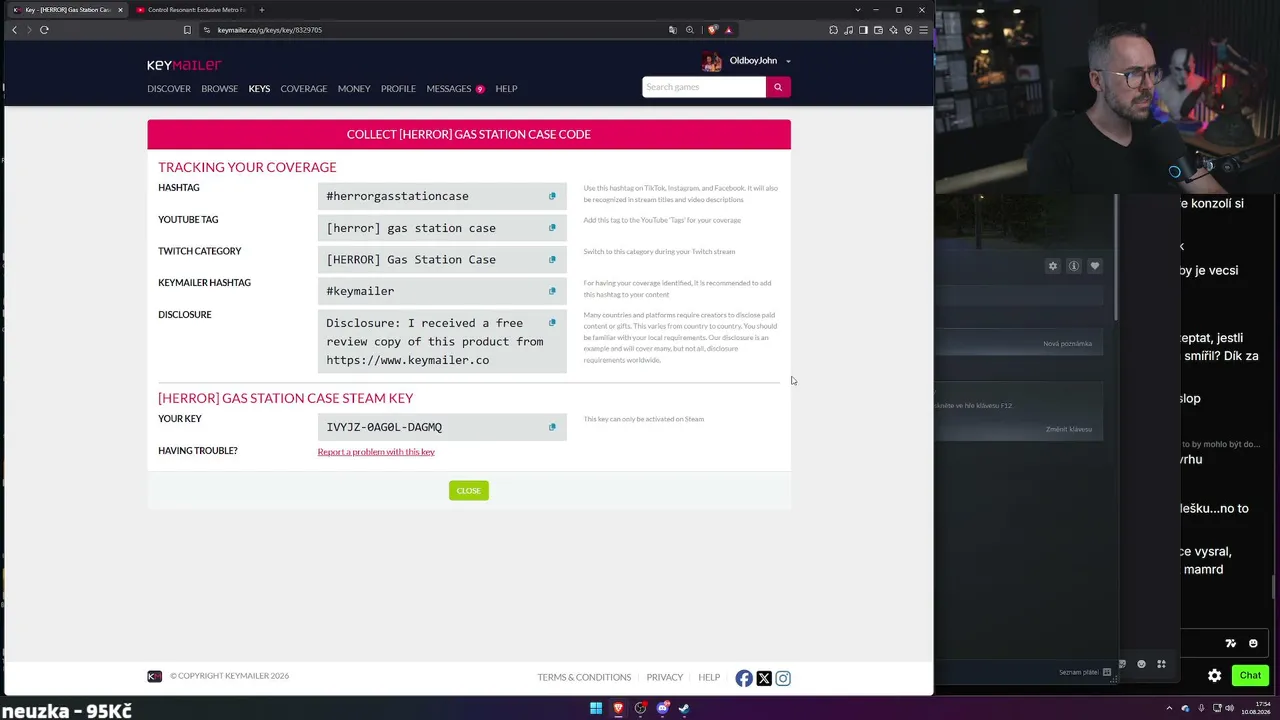Copy the #keymailer hashtag
Viewport: 1280px width, 720px height.
click(x=552, y=291)
